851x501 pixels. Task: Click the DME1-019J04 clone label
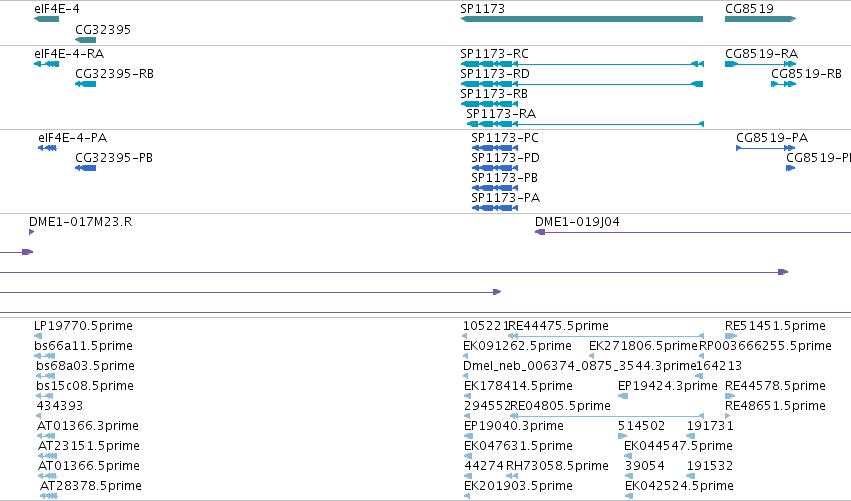[577, 222]
